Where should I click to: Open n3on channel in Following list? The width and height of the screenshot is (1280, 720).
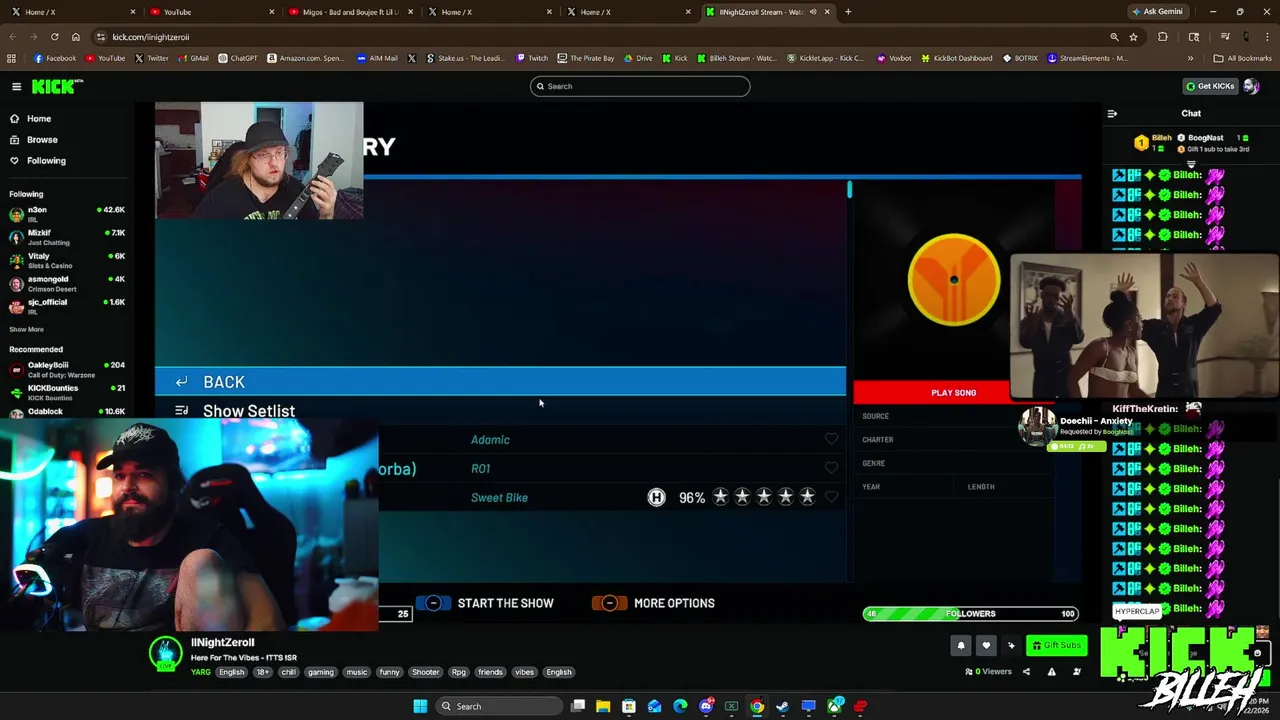click(66, 214)
